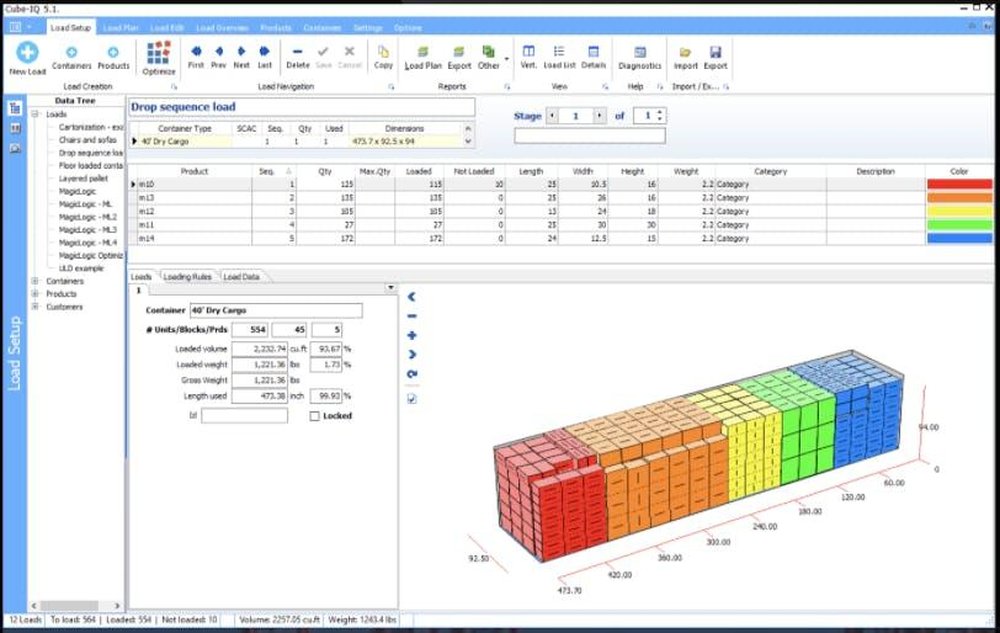Click the green color swatch for m11
The image size is (1000, 633).
click(959, 225)
